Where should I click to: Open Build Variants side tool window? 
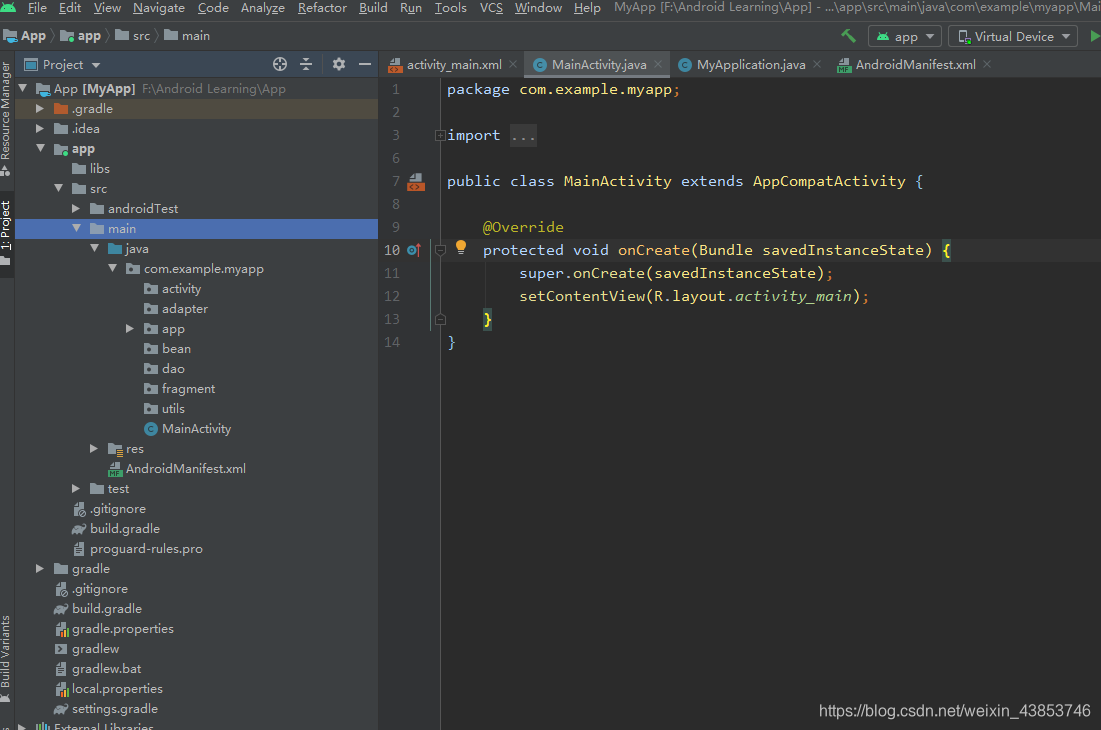pos(6,658)
